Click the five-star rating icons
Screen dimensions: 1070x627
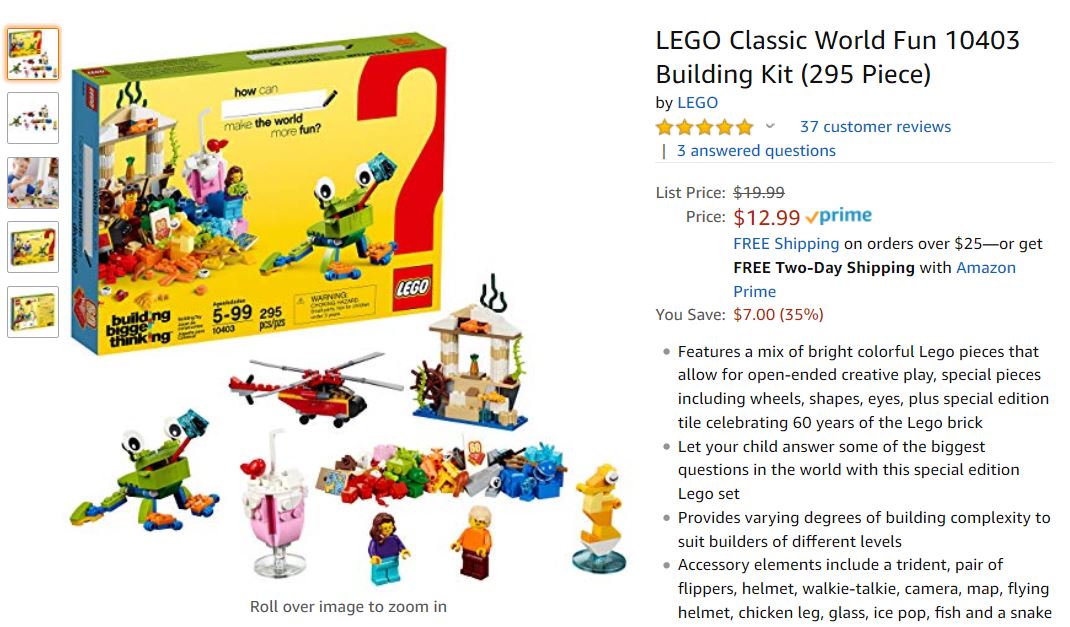pyautogui.click(x=704, y=127)
